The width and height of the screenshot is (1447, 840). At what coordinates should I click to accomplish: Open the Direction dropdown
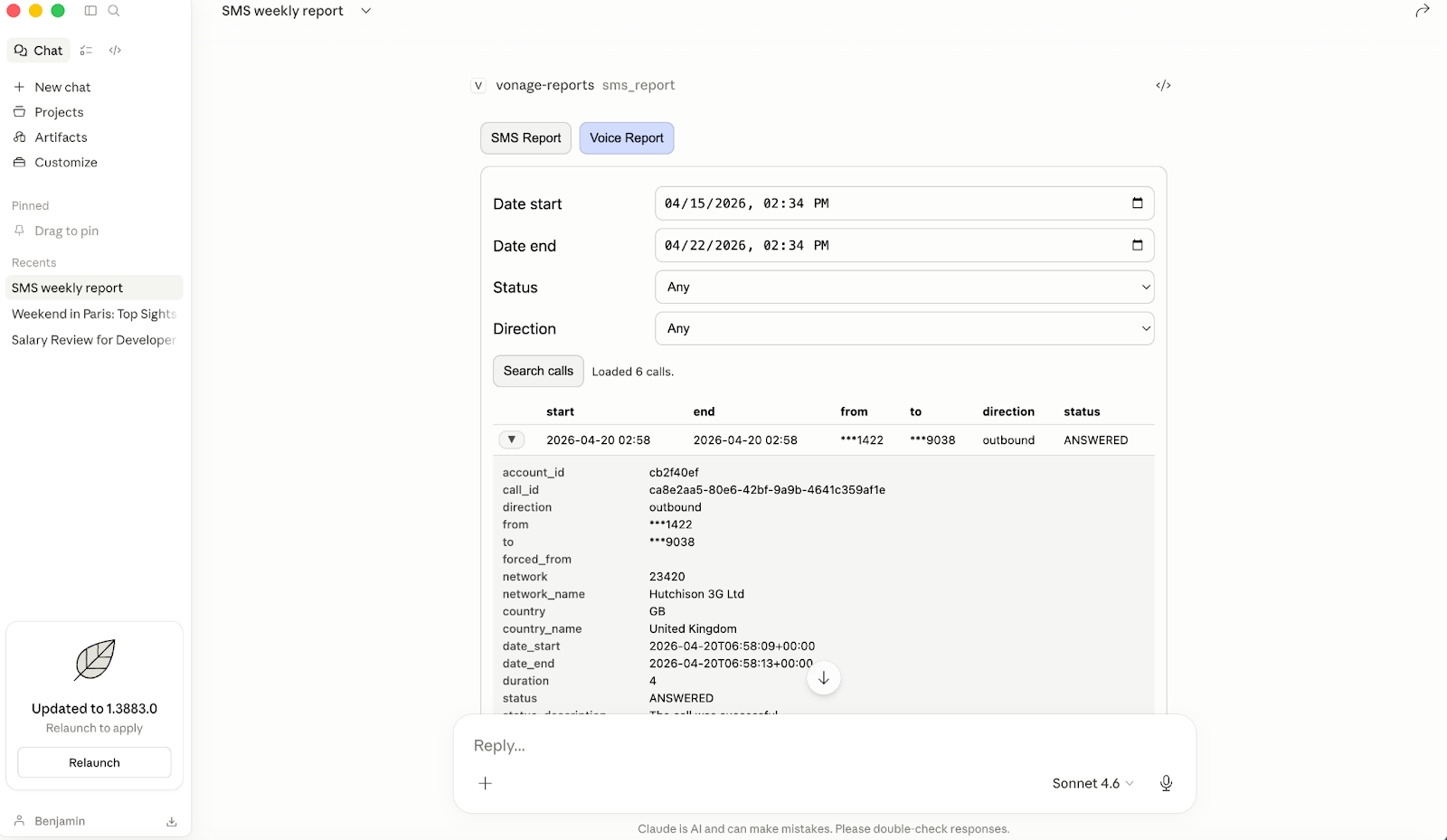(x=904, y=329)
